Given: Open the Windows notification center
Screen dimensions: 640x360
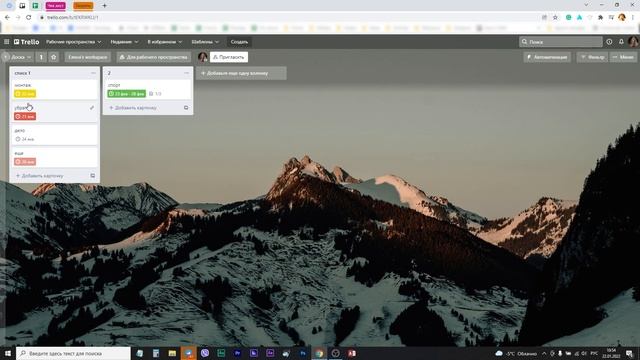Looking at the screenshot, I should pos(629,353).
